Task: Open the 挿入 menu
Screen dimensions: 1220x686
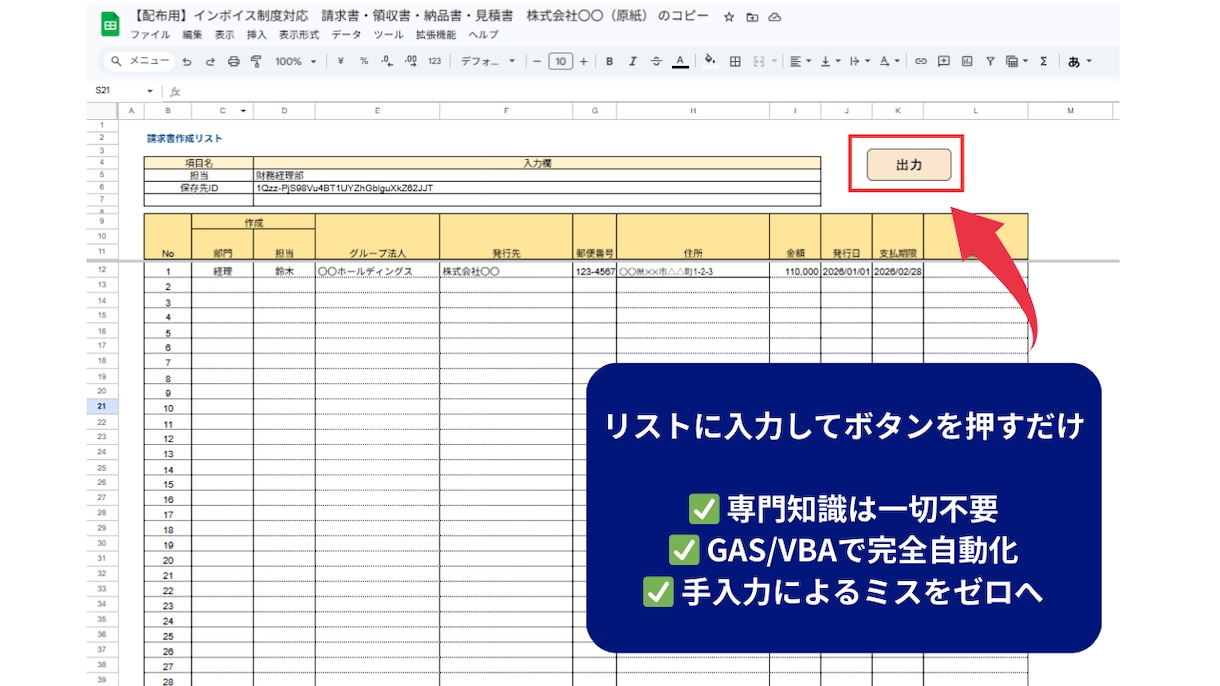Action: pos(256,35)
